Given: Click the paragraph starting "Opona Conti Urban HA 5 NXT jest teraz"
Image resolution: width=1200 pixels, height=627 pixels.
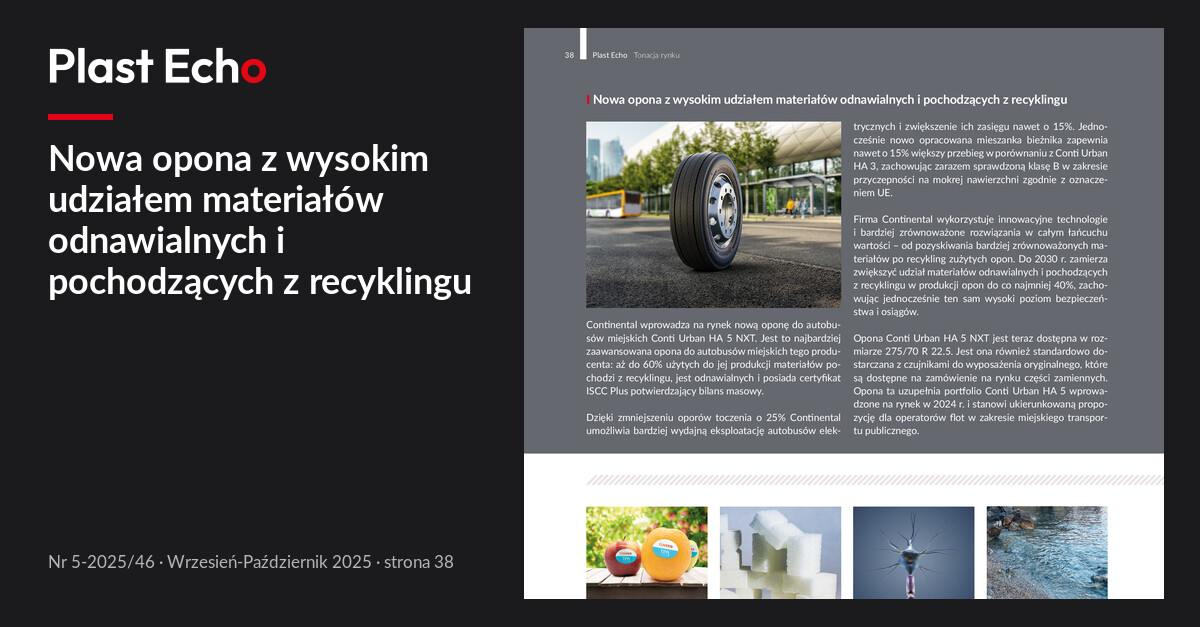Looking at the screenshot, I should (x=980, y=385).
